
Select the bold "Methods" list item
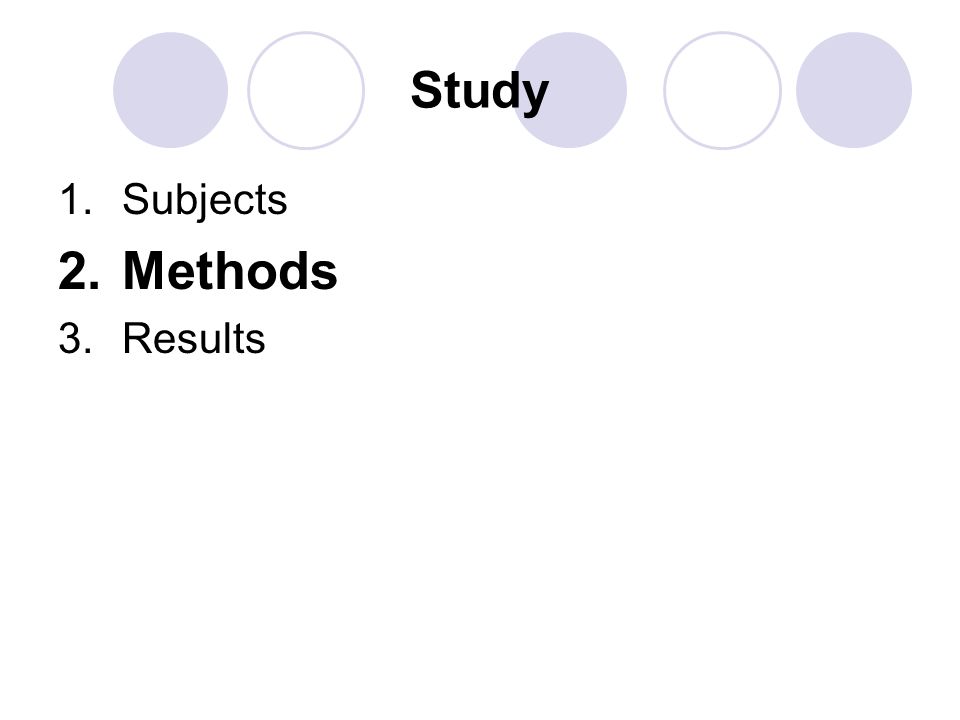pyautogui.click(x=230, y=271)
